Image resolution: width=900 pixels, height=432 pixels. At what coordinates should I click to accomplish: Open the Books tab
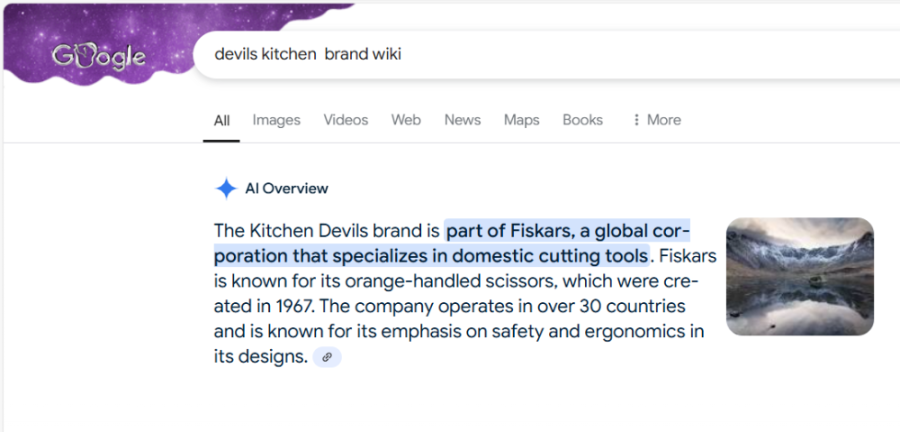[x=582, y=120]
